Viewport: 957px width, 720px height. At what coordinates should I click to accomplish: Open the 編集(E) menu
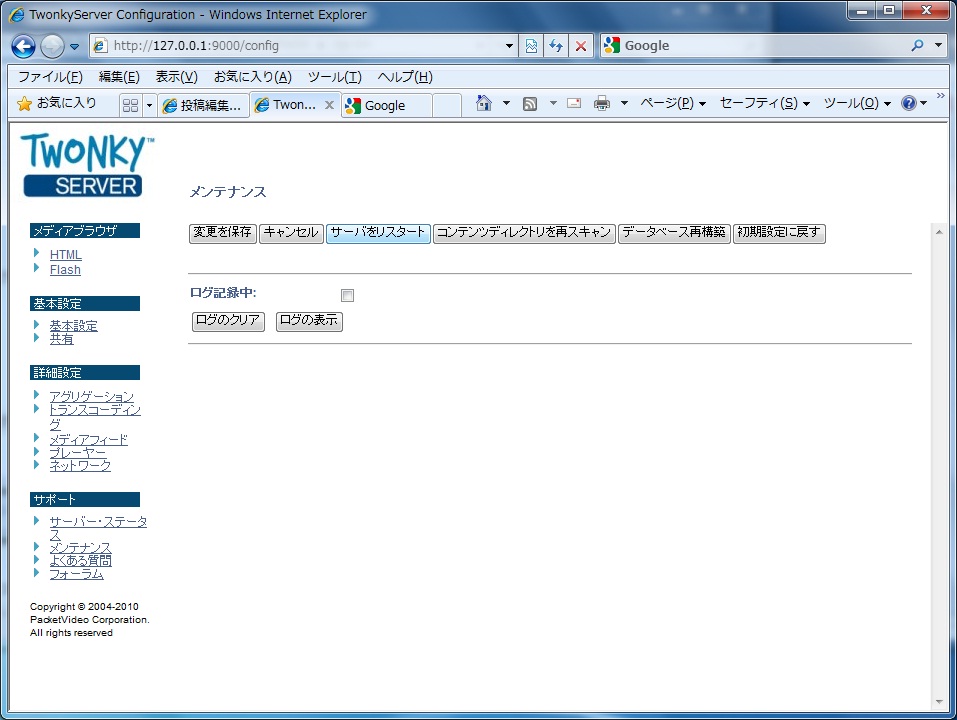(x=119, y=77)
